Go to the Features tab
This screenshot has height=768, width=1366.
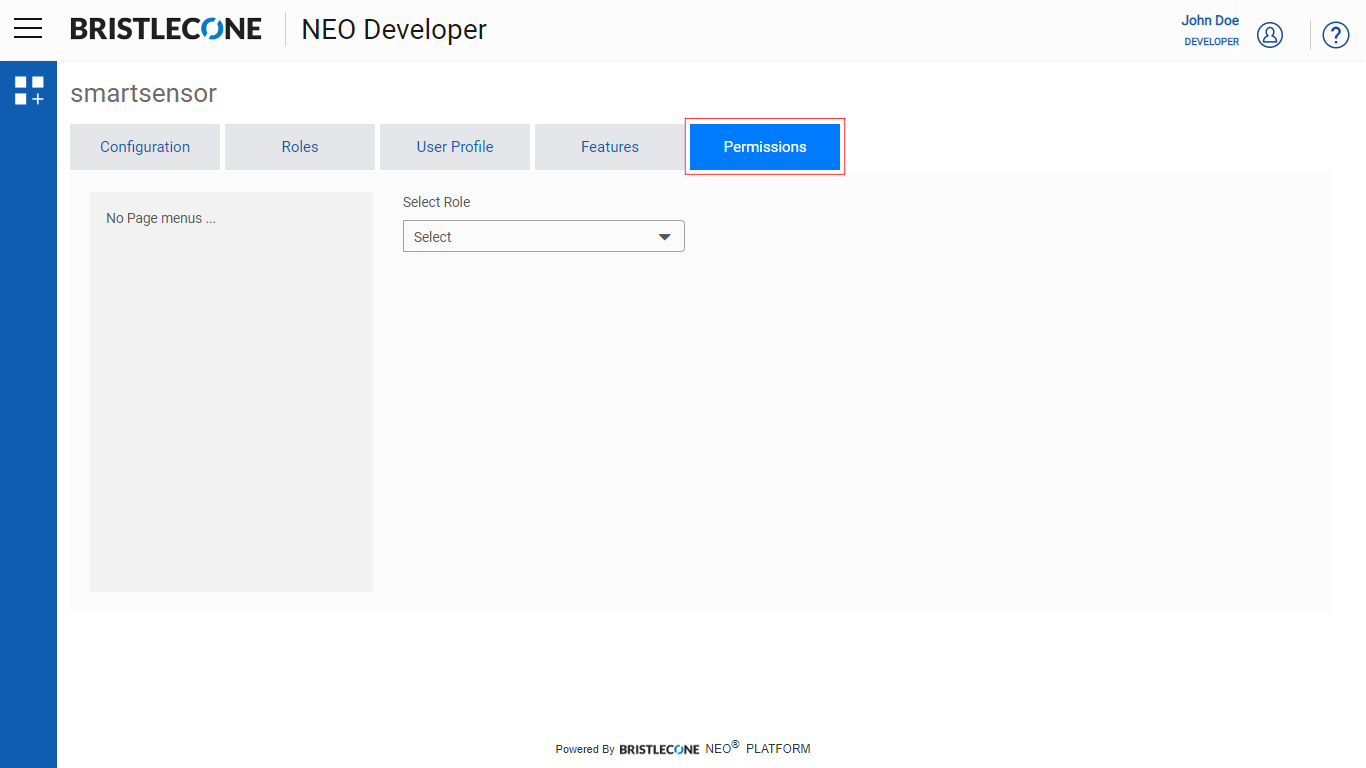[610, 147]
